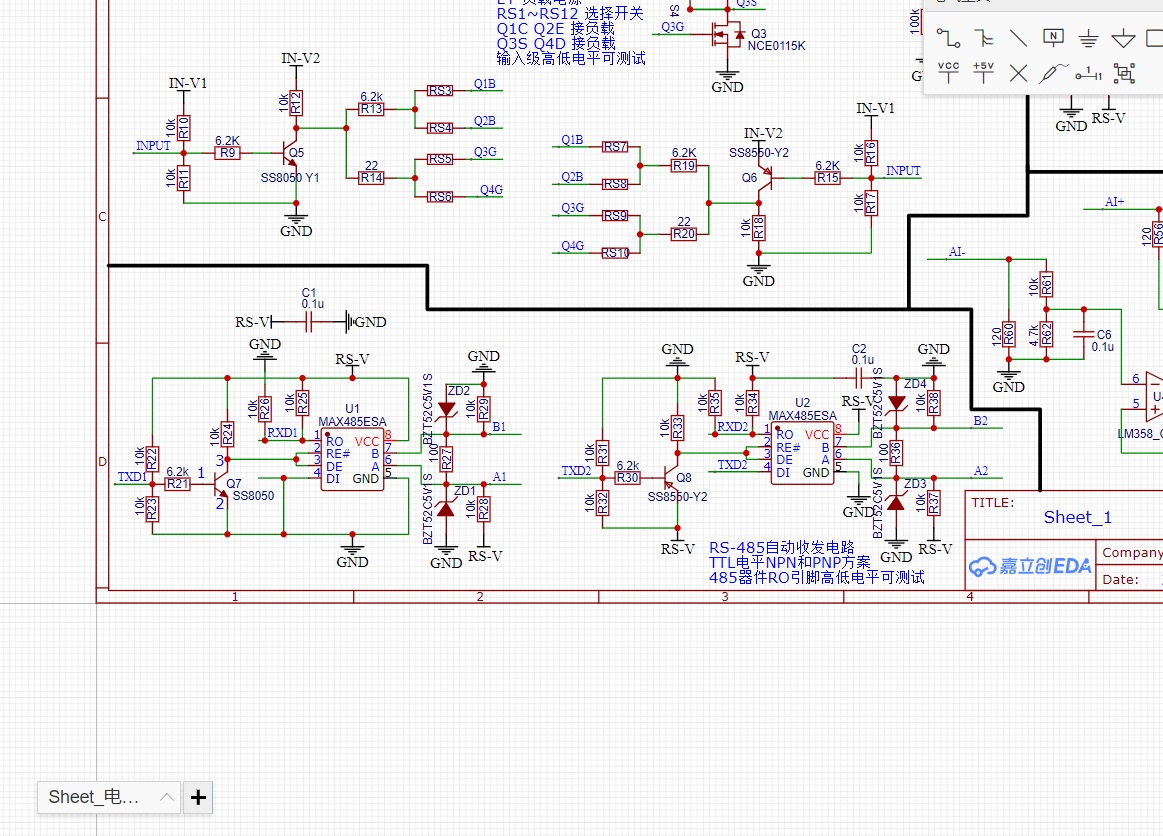The height and width of the screenshot is (836, 1163).
Task: Select the Sheet_1 title text
Action: [1078, 517]
